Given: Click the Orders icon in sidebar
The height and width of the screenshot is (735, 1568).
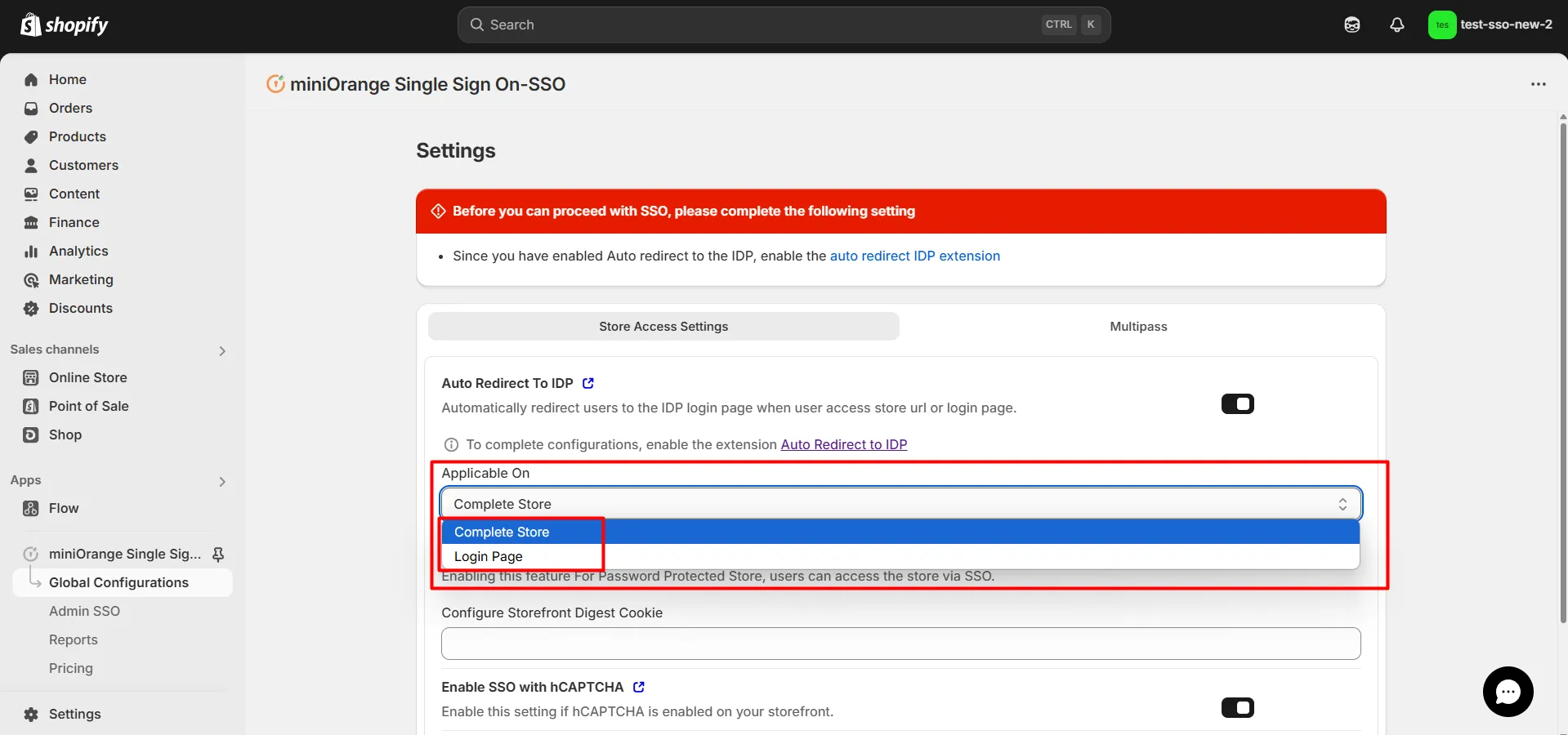Looking at the screenshot, I should tap(31, 108).
